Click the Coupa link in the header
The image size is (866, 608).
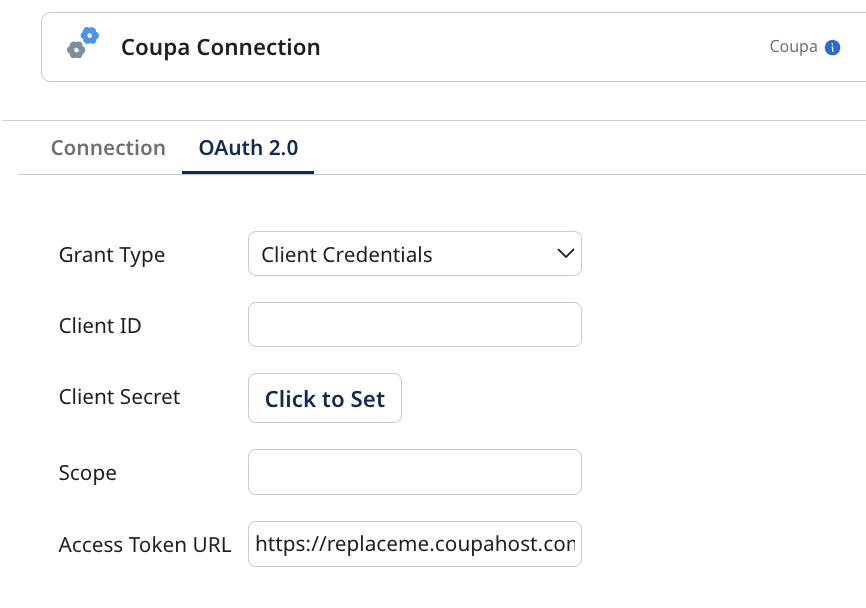click(791, 46)
